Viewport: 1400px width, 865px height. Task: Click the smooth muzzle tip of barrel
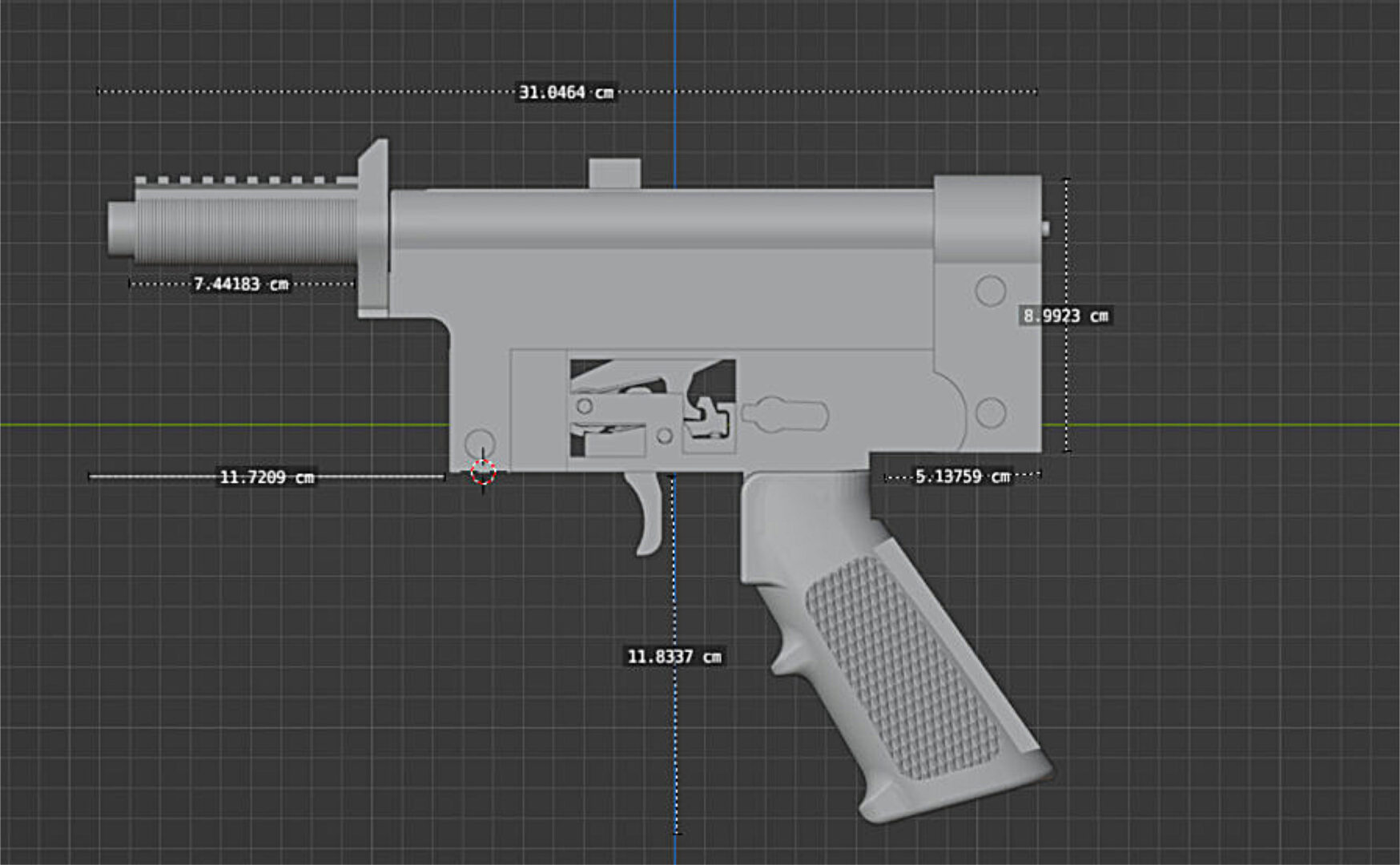click(121, 229)
